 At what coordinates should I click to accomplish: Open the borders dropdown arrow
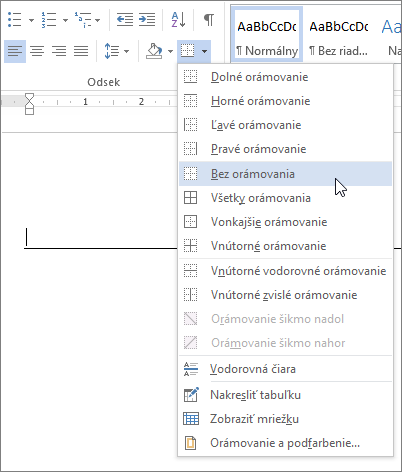click(204, 51)
